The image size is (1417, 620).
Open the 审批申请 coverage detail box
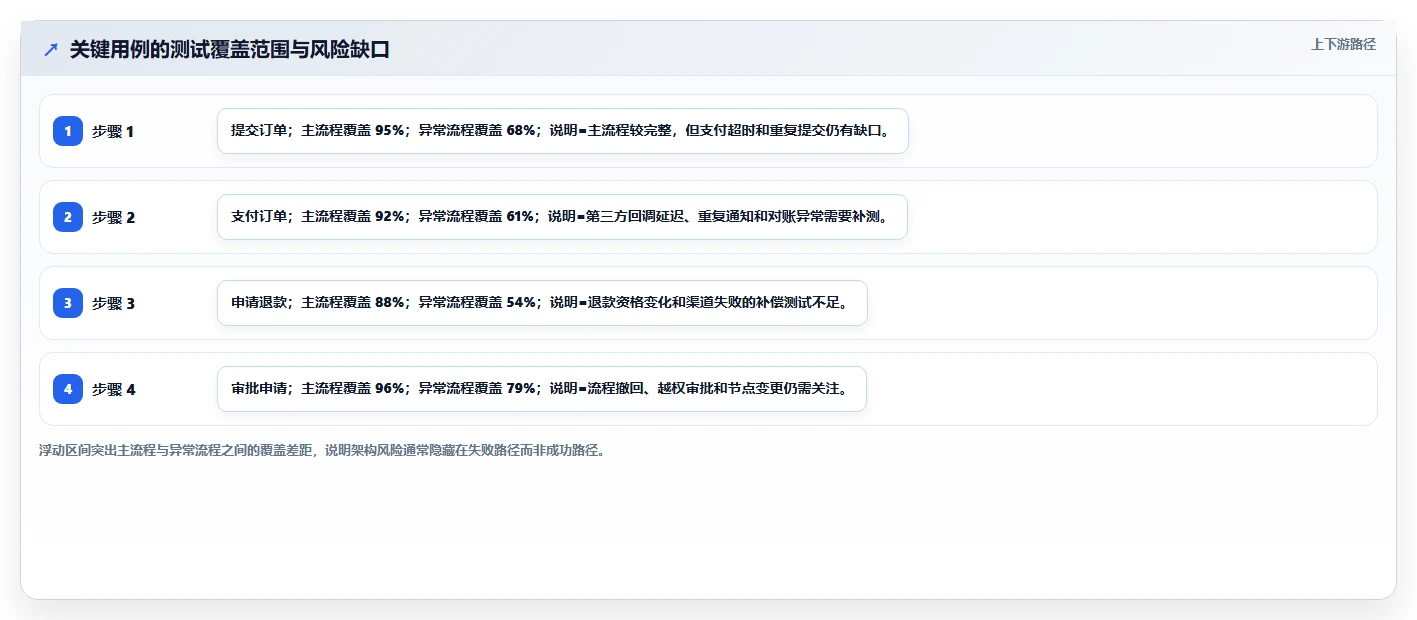coord(541,389)
